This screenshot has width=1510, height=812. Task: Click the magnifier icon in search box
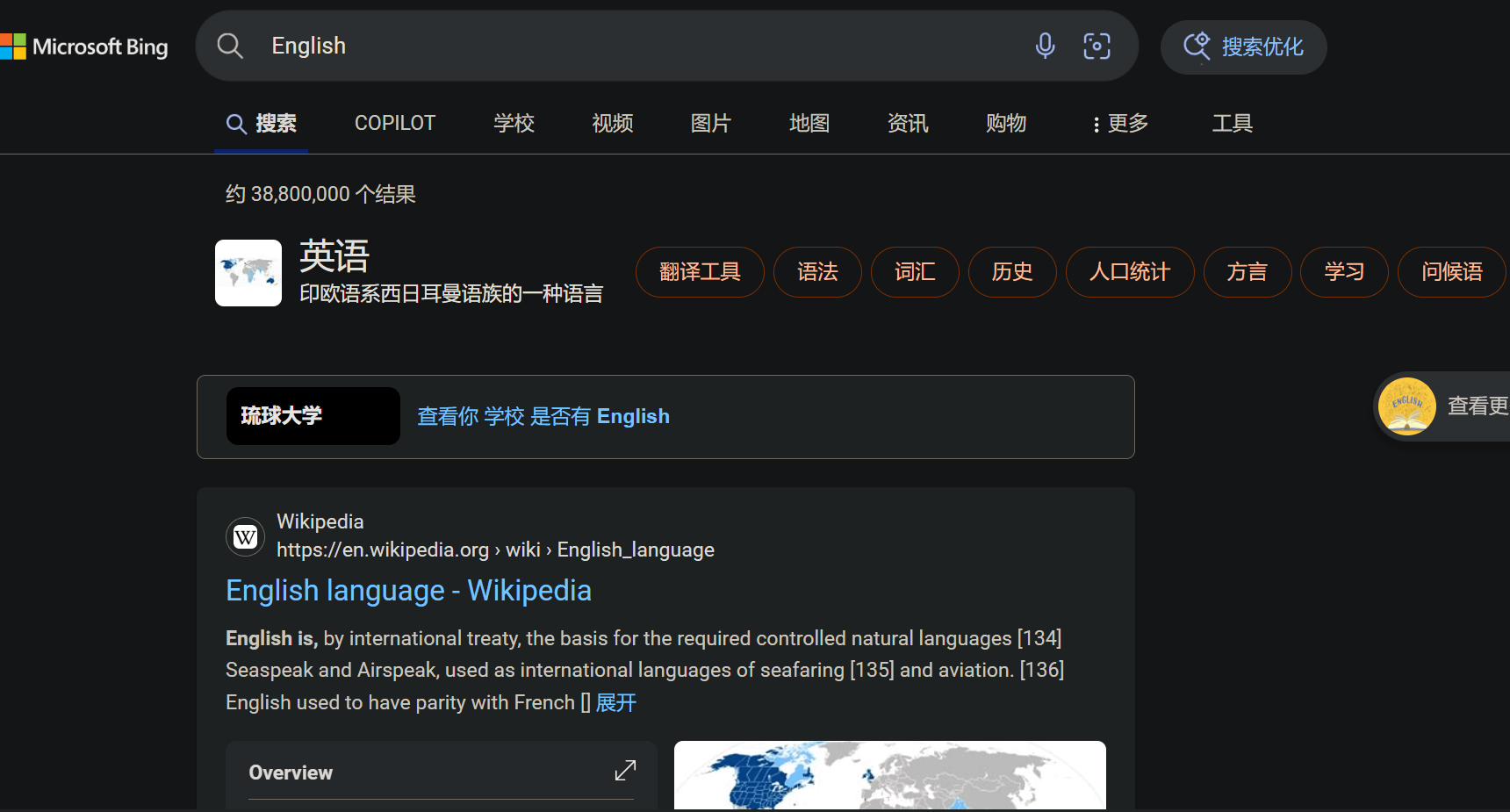230,46
